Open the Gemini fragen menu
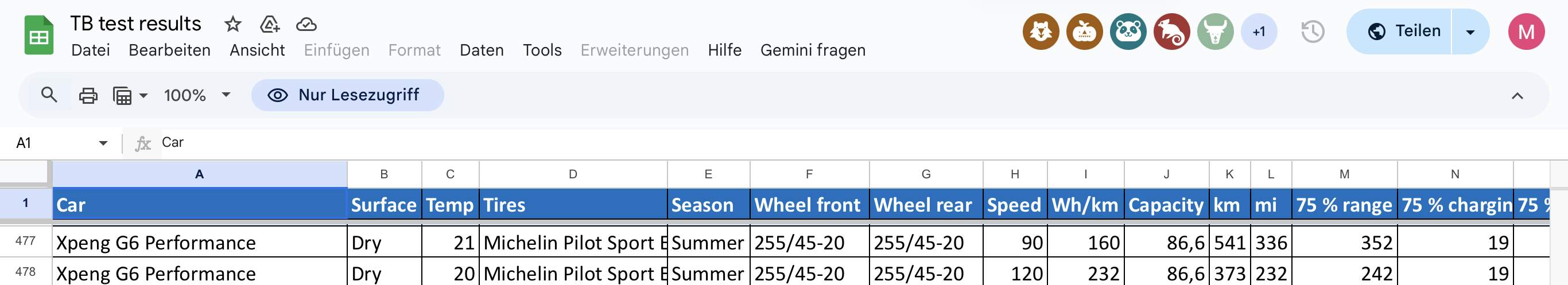Viewport: 1568px width, 285px height. pos(812,50)
